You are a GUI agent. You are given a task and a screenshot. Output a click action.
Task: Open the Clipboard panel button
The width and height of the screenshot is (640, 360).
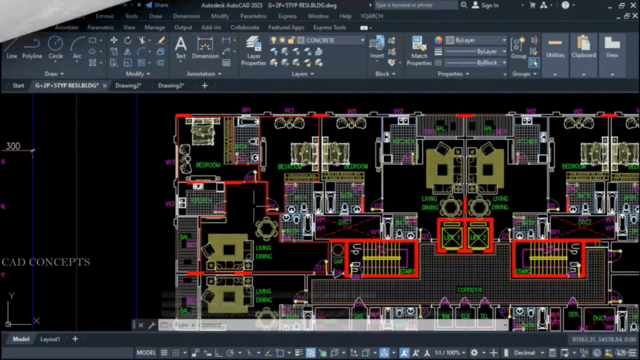(583, 55)
